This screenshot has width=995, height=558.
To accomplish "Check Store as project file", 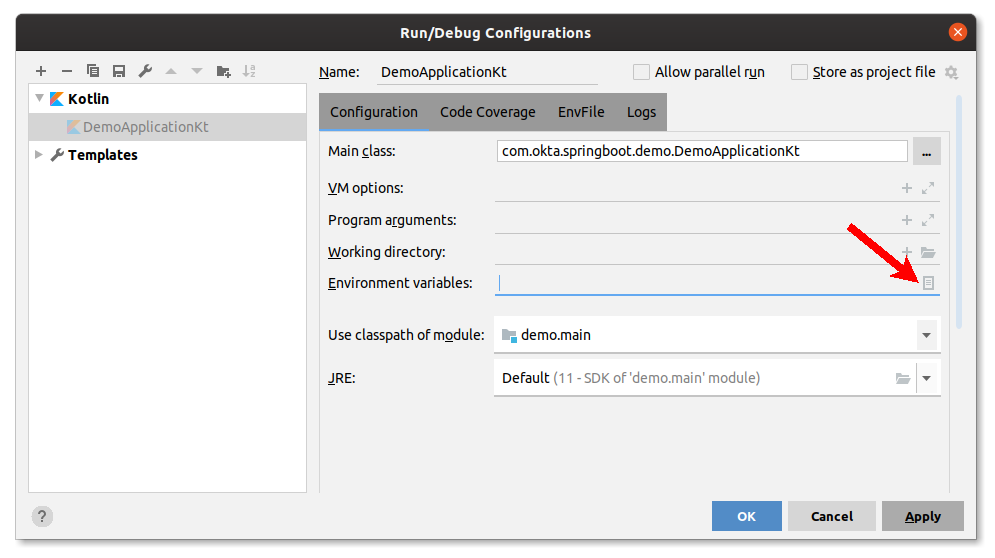I will tap(799, 72).
